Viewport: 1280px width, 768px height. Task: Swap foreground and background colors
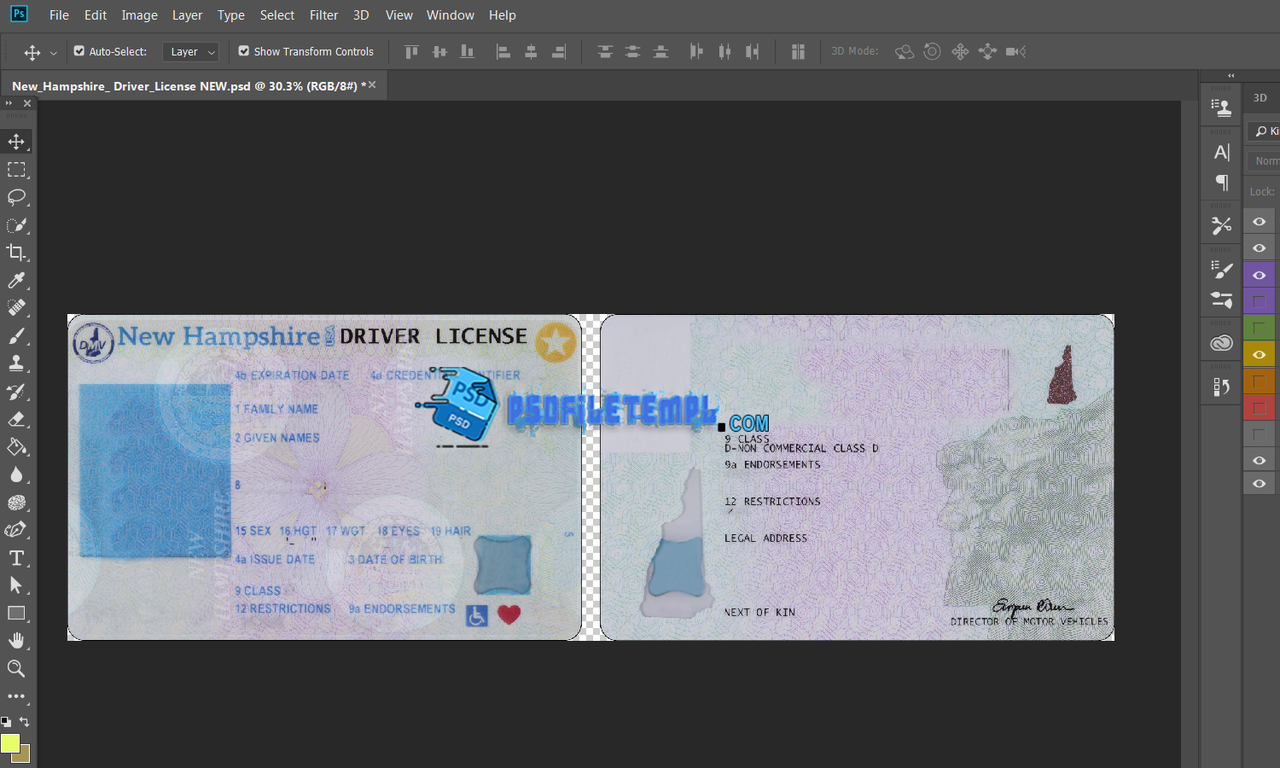tap(24, 721)
